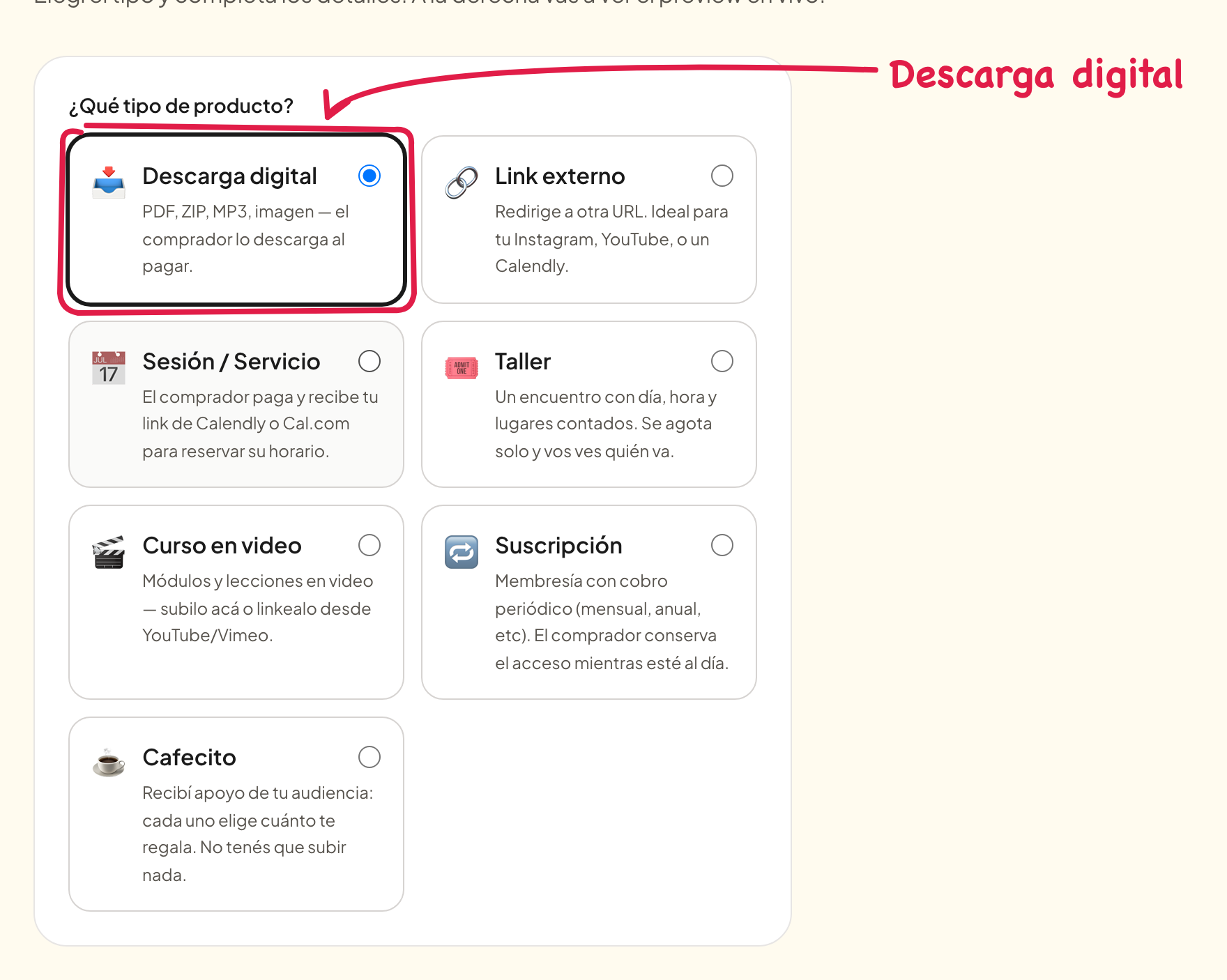Select the Link externo radio button
This screenshot has width=1227, height=980.
click(722, 176)
